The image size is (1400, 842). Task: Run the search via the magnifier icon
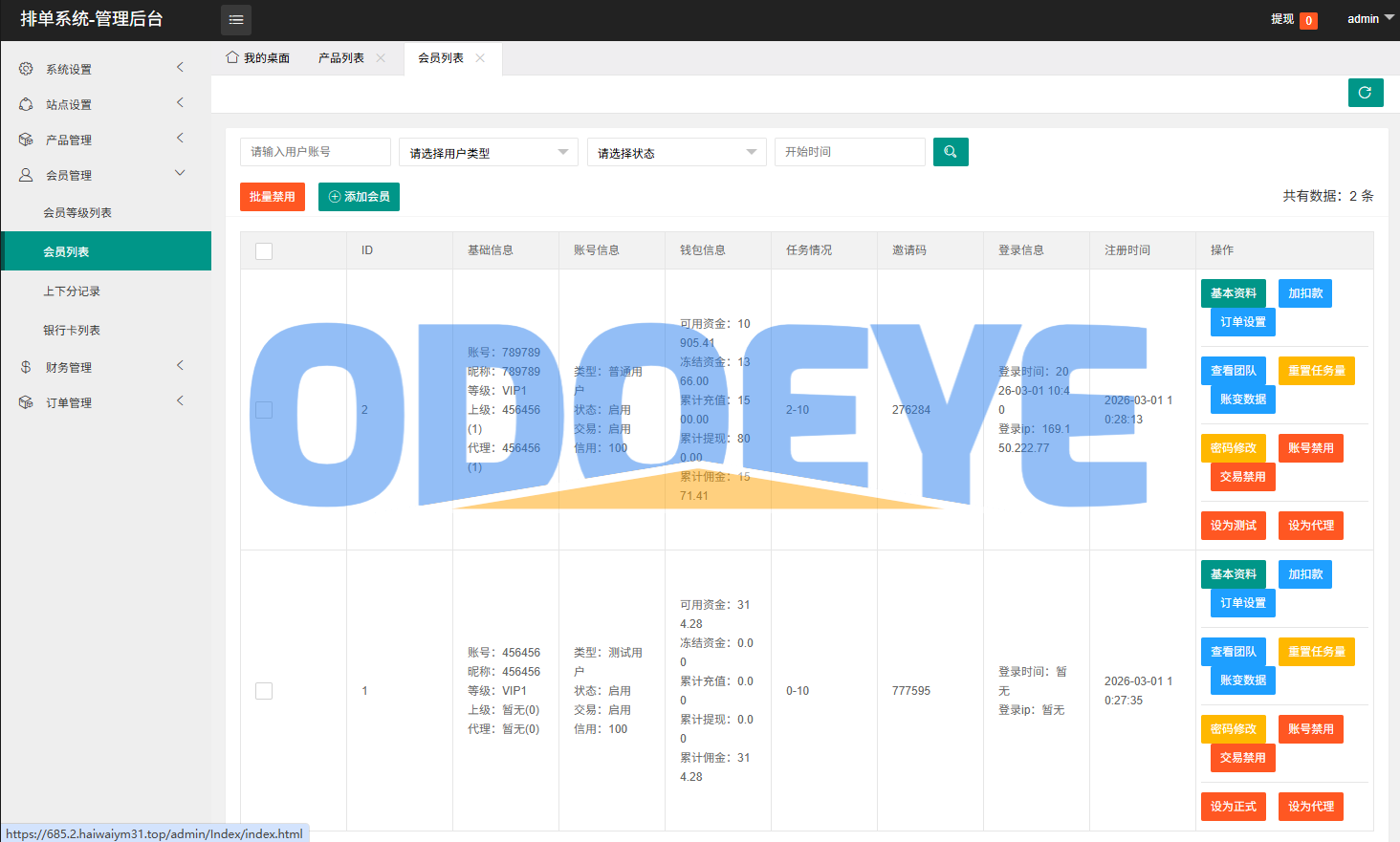[951, 151]
